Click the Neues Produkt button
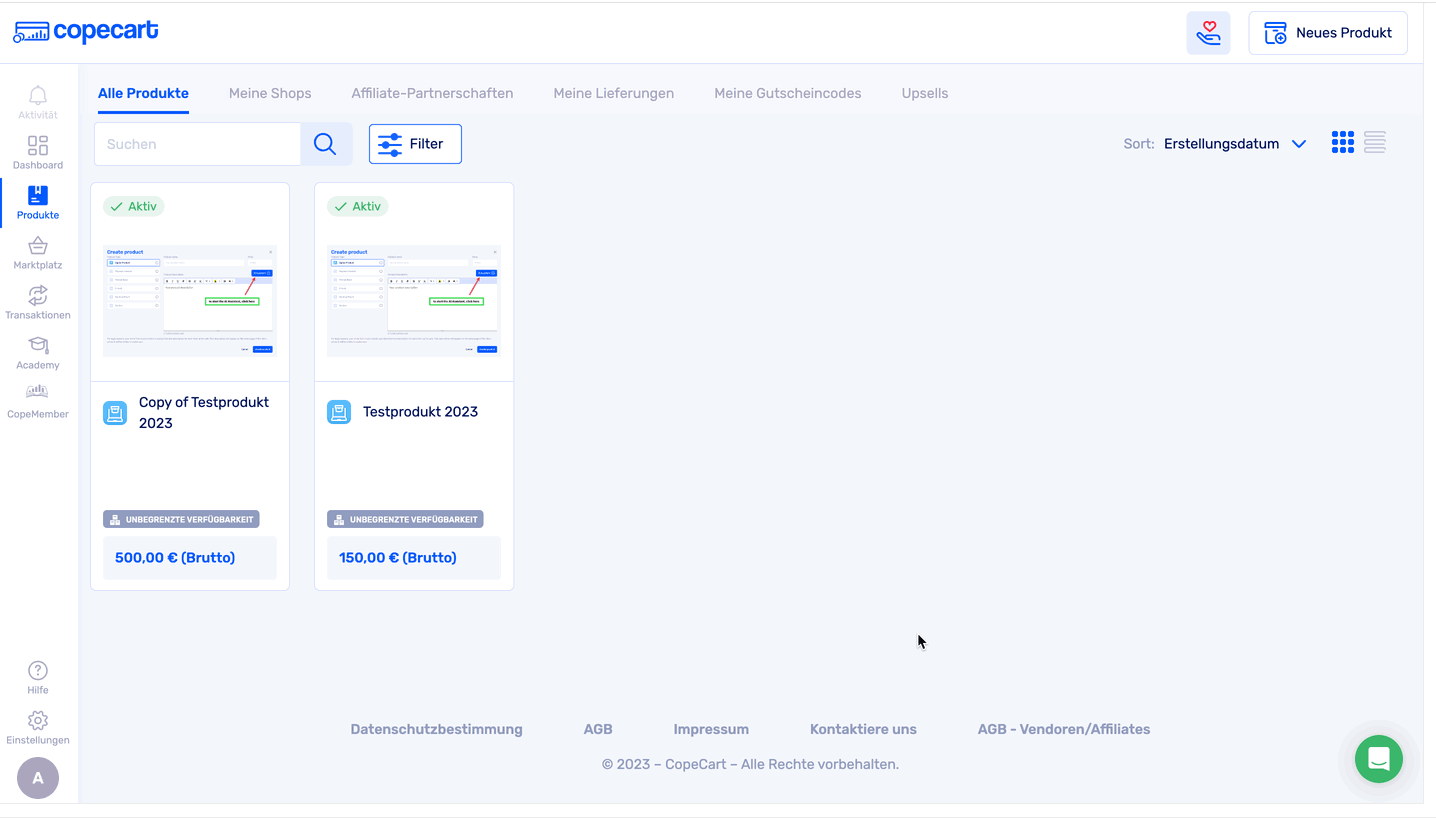Image resolution: width=1436 pixels, height=818 pixels. (1328, 33)
